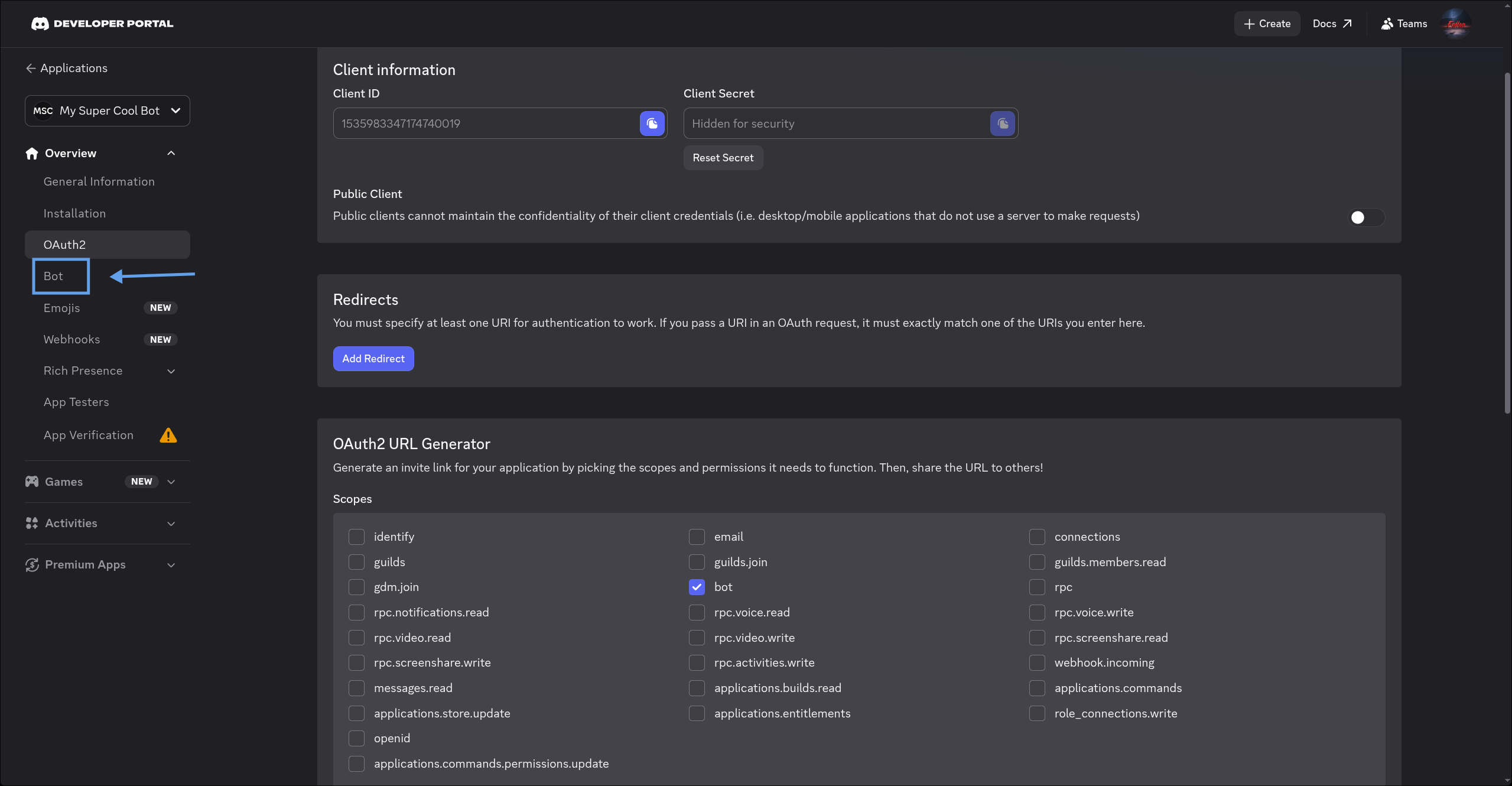Viewport: 1512px width, 786px height.
Task: Click Reset Secret button
Action: click(723, 158)
